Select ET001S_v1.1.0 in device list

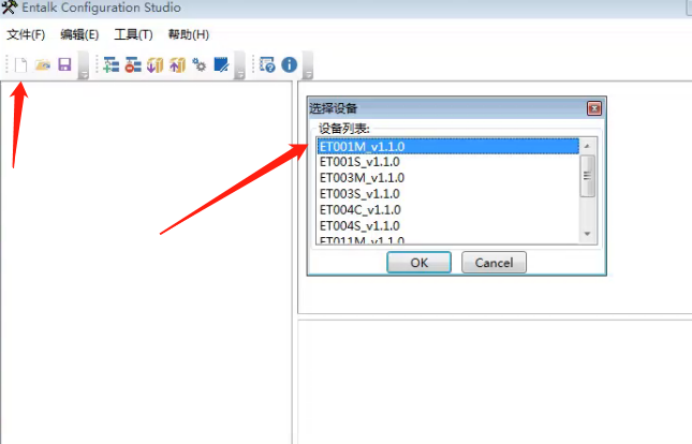click(448, 162)
